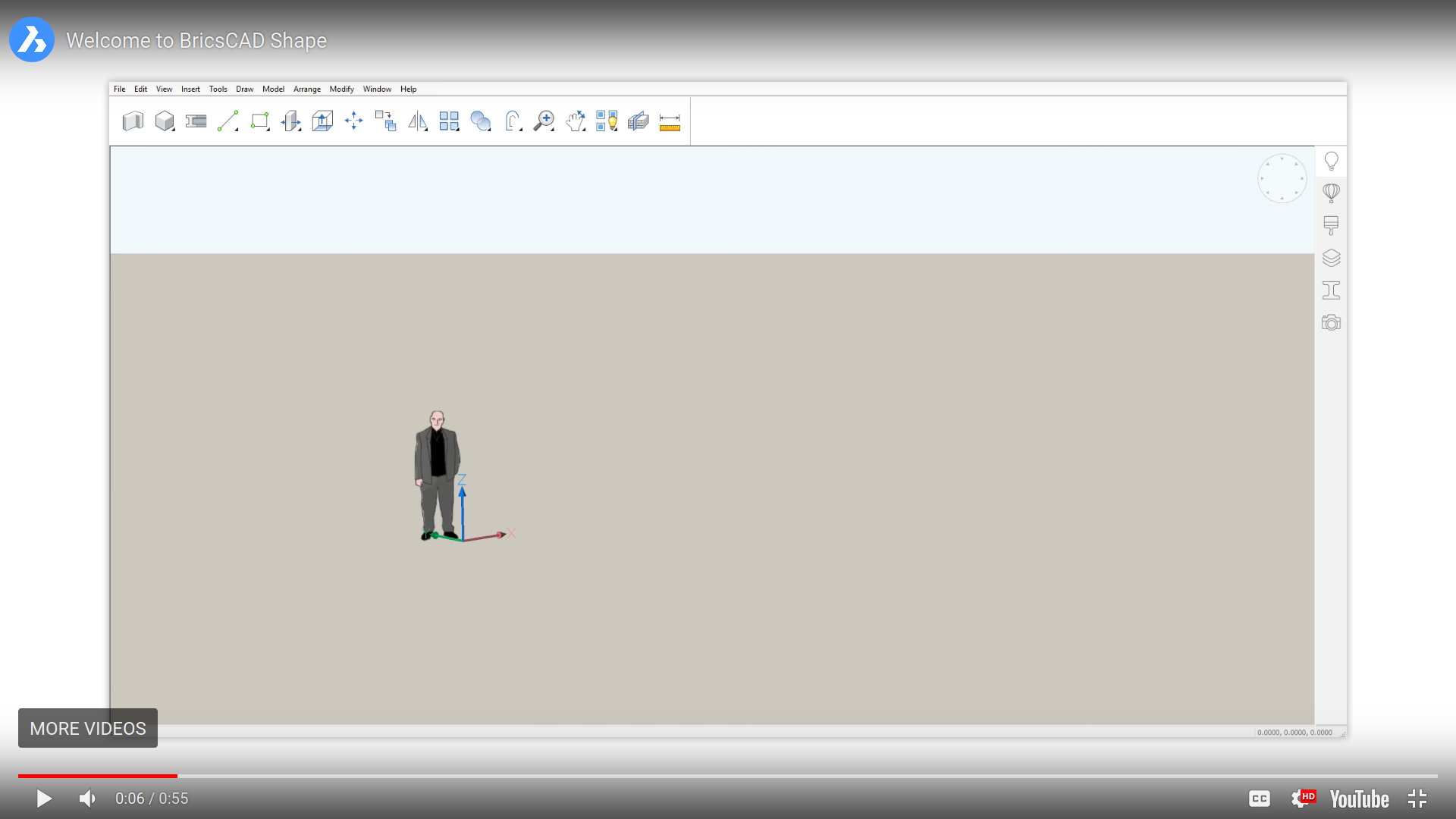The width and height of the screenshot is (1456, 819).
Task: Exit fullscreen mode
Action: coord(1417,799)
